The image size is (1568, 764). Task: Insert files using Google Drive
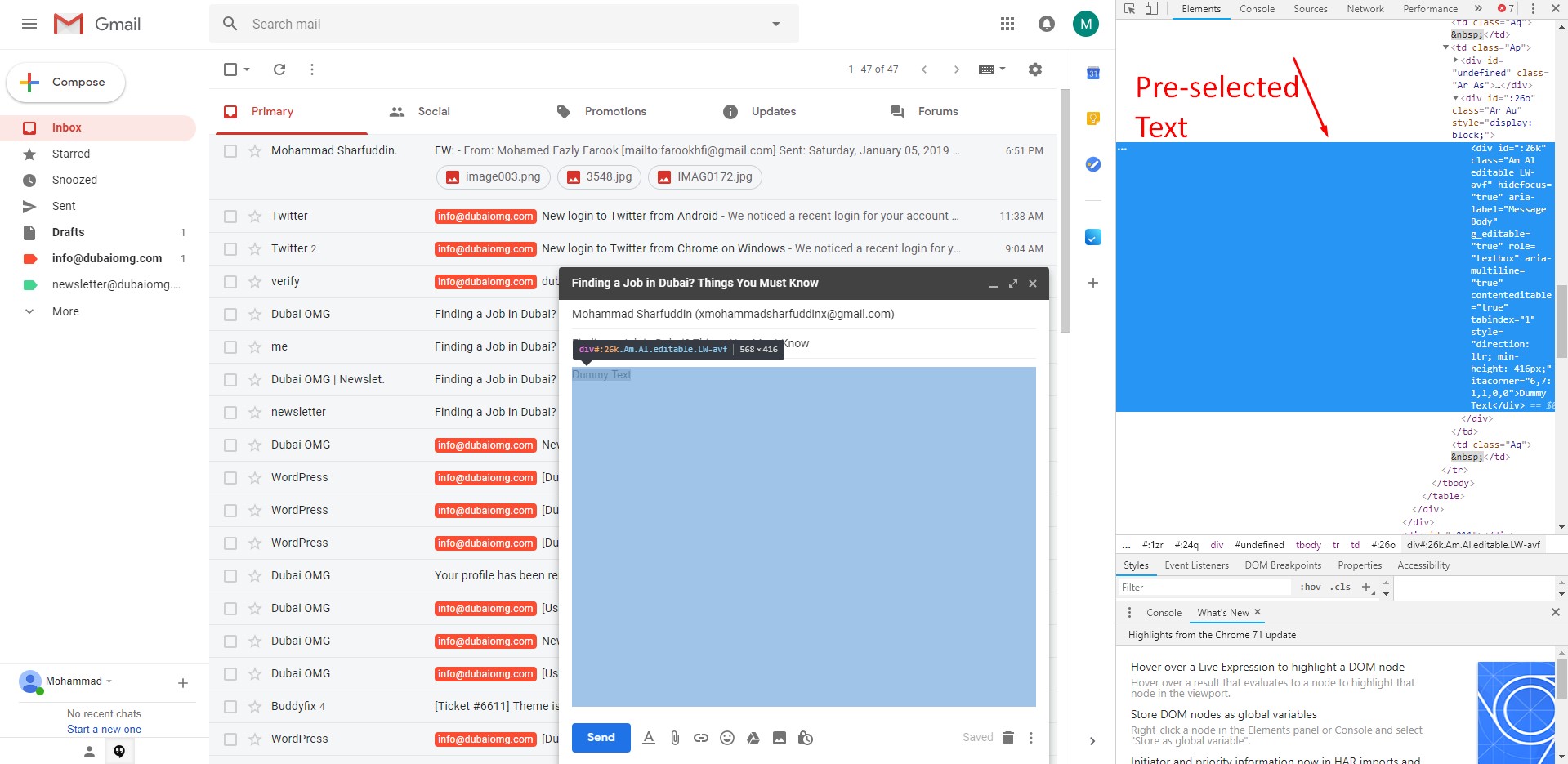pyautogui.click(x=753, y=738)
